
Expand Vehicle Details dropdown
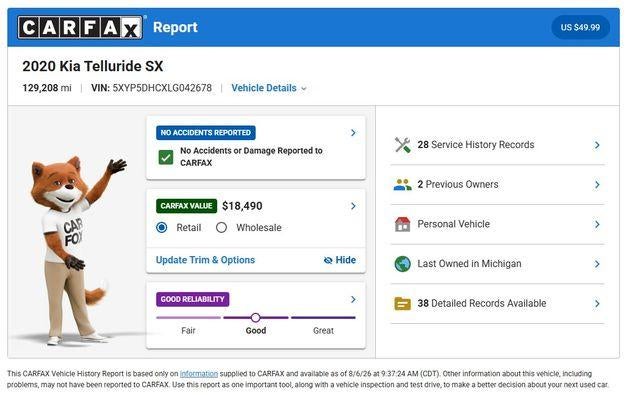pos(269,88)
